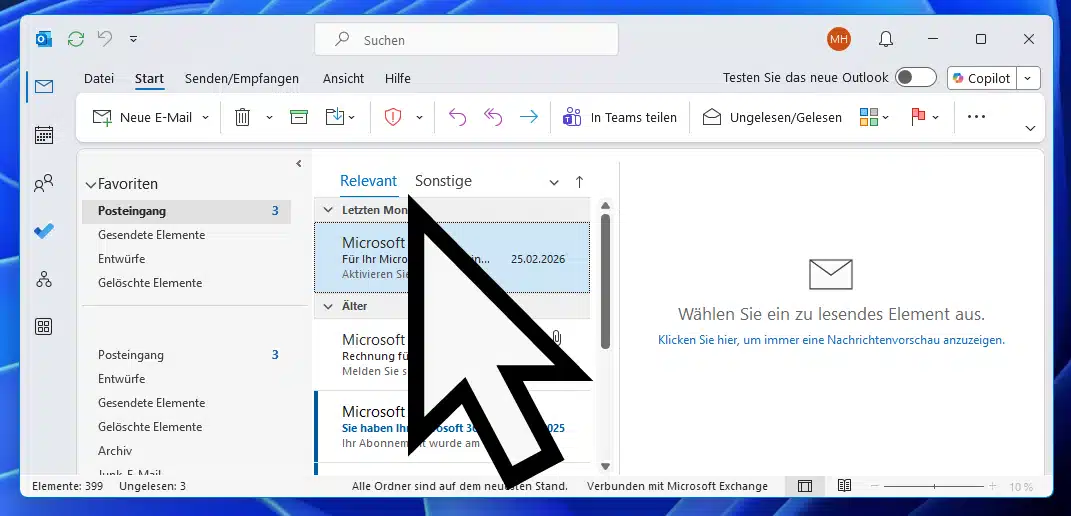The height and width of the screenshot is (516, 1071).
Task: Open the Calendar view in the sidebar
Action: click(43, 135)
